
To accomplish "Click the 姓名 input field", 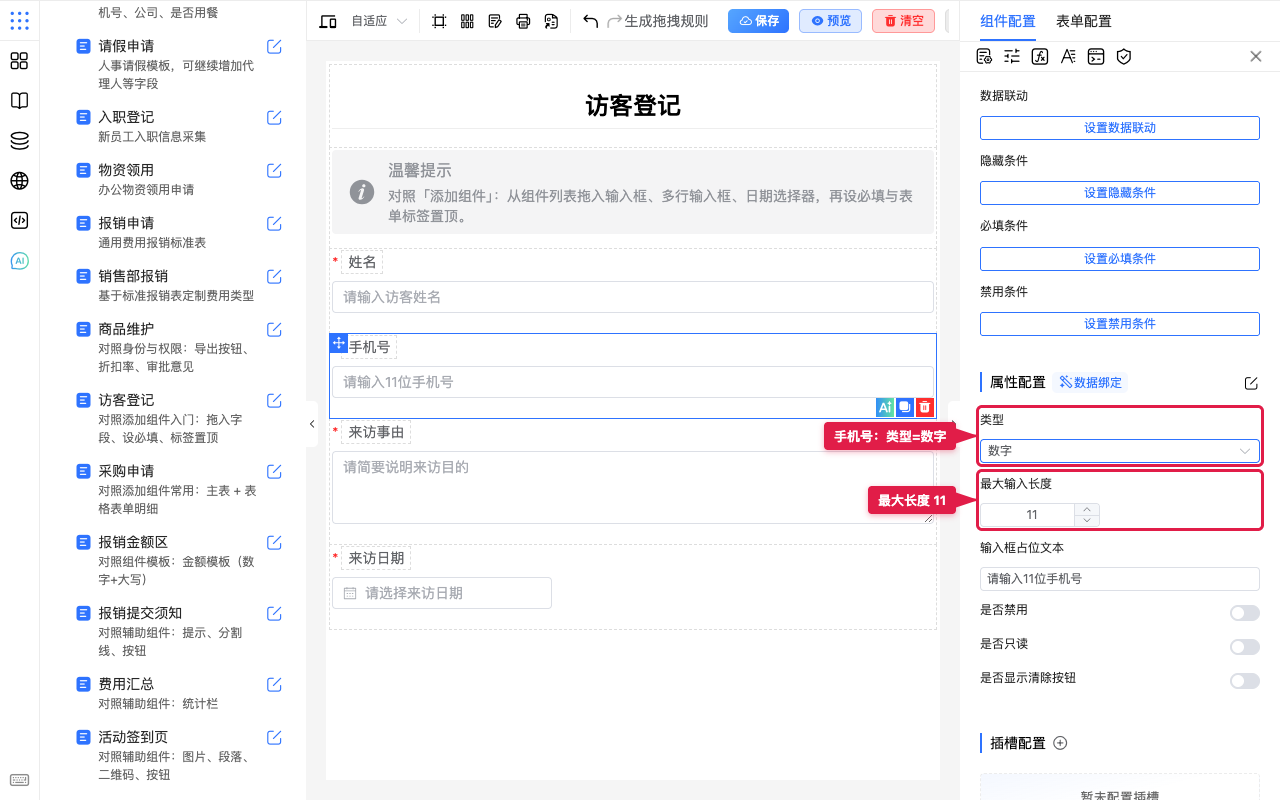I will tap(632, 297).
